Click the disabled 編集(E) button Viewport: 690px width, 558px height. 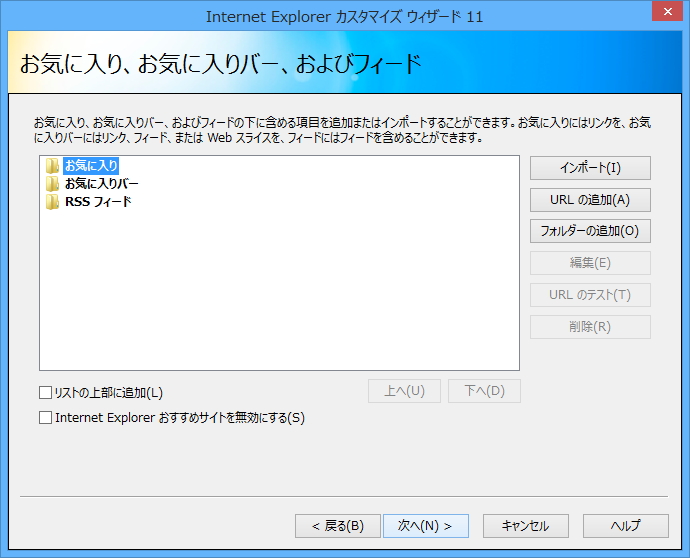pos(590,263)
